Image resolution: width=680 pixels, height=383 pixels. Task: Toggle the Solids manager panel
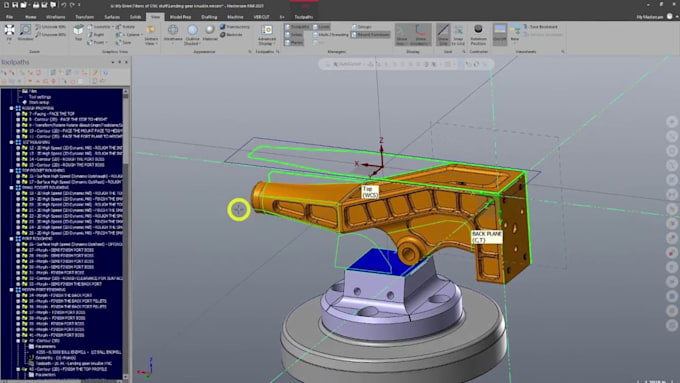[x=294, y=35]
